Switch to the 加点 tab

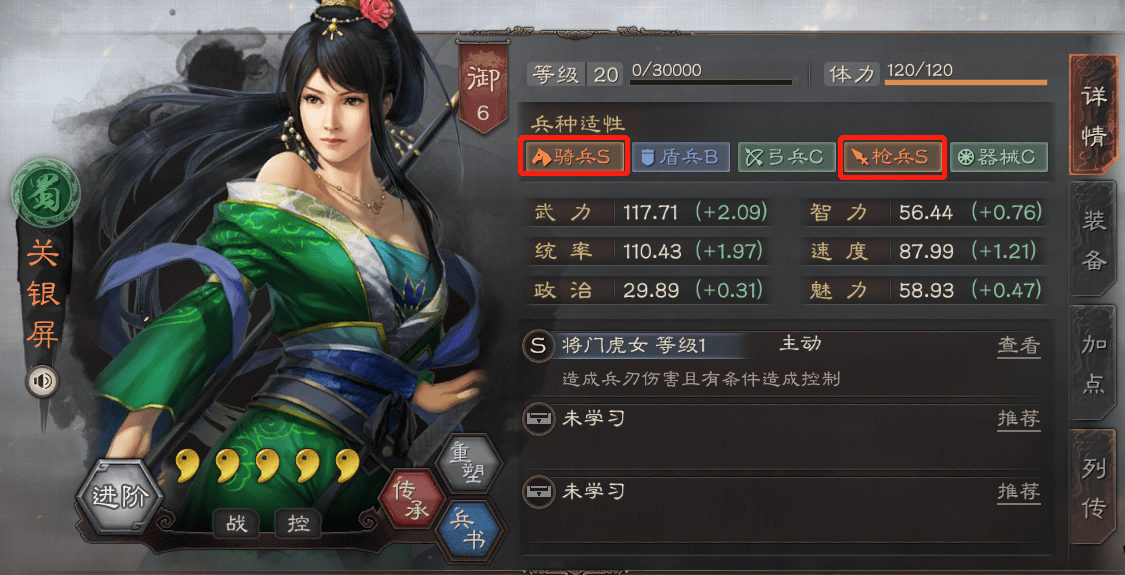1093,362
